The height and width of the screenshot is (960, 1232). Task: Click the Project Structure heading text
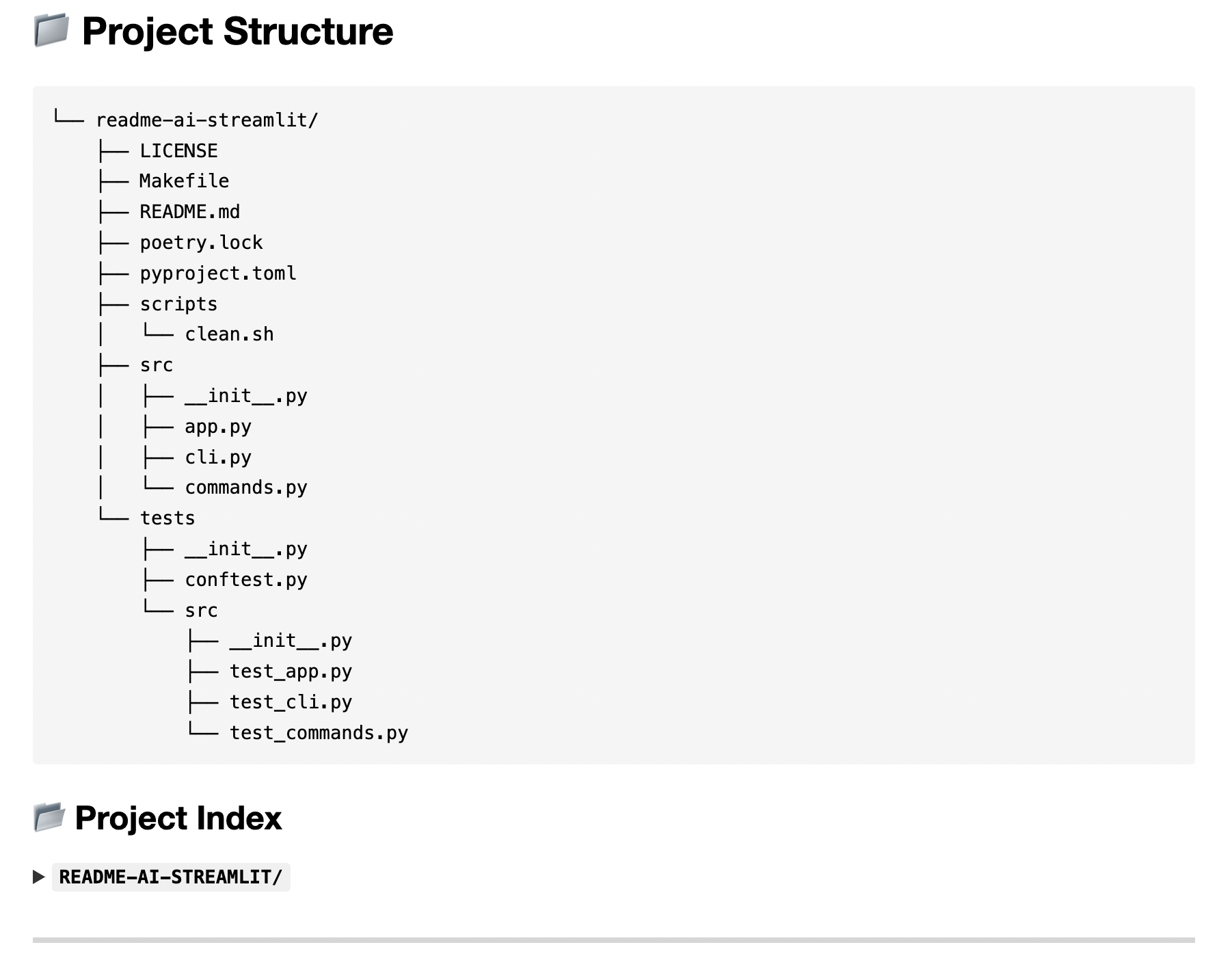(237, 31)
